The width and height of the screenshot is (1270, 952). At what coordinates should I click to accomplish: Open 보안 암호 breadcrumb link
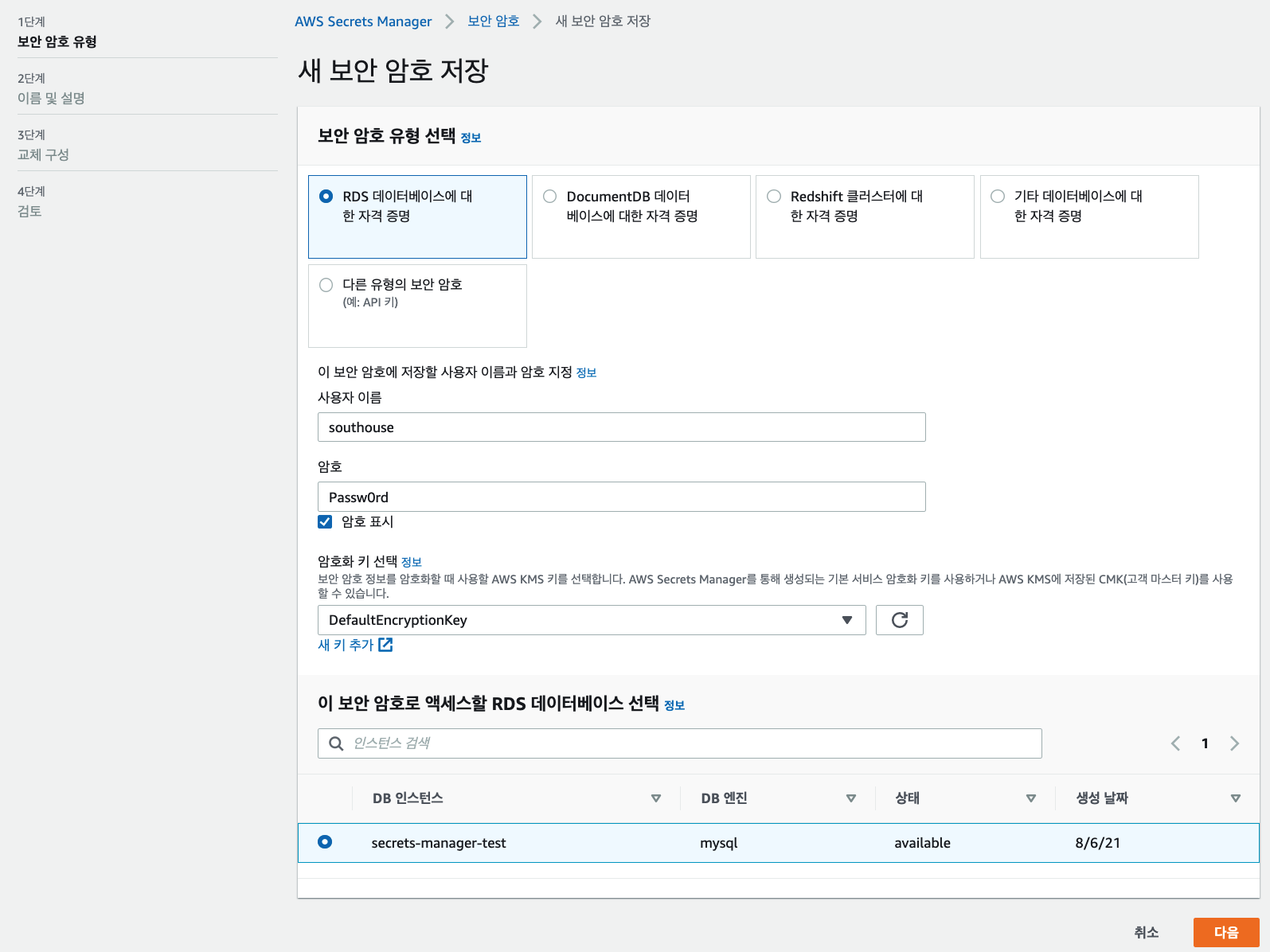tap(494, 21)
